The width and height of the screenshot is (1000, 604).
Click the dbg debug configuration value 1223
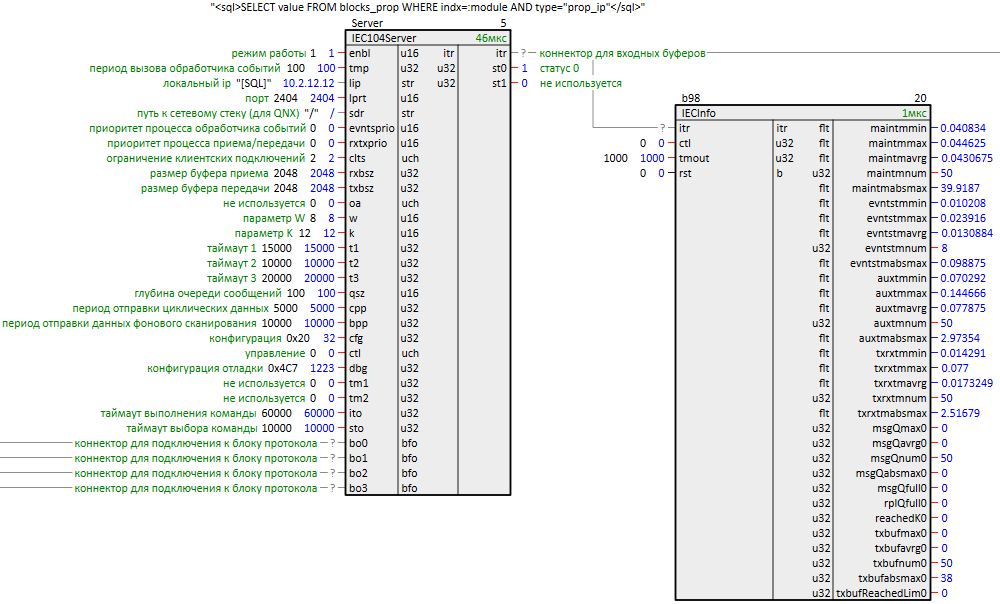pyautogui.click(x=322, y=368)
